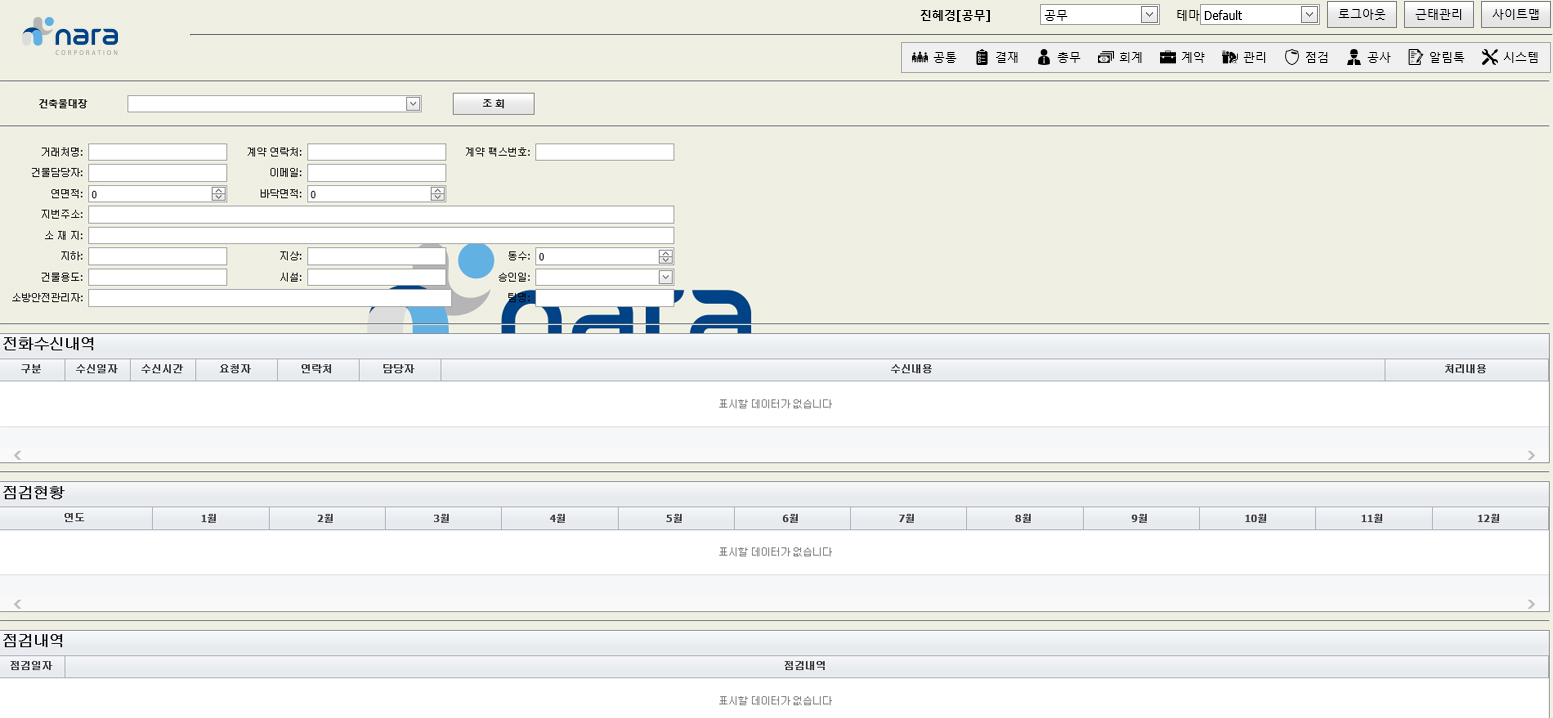This screenshot has height=718, width=1553.
Task: Open the 공통 menu with people icon
Action: (x=934, y=58)
